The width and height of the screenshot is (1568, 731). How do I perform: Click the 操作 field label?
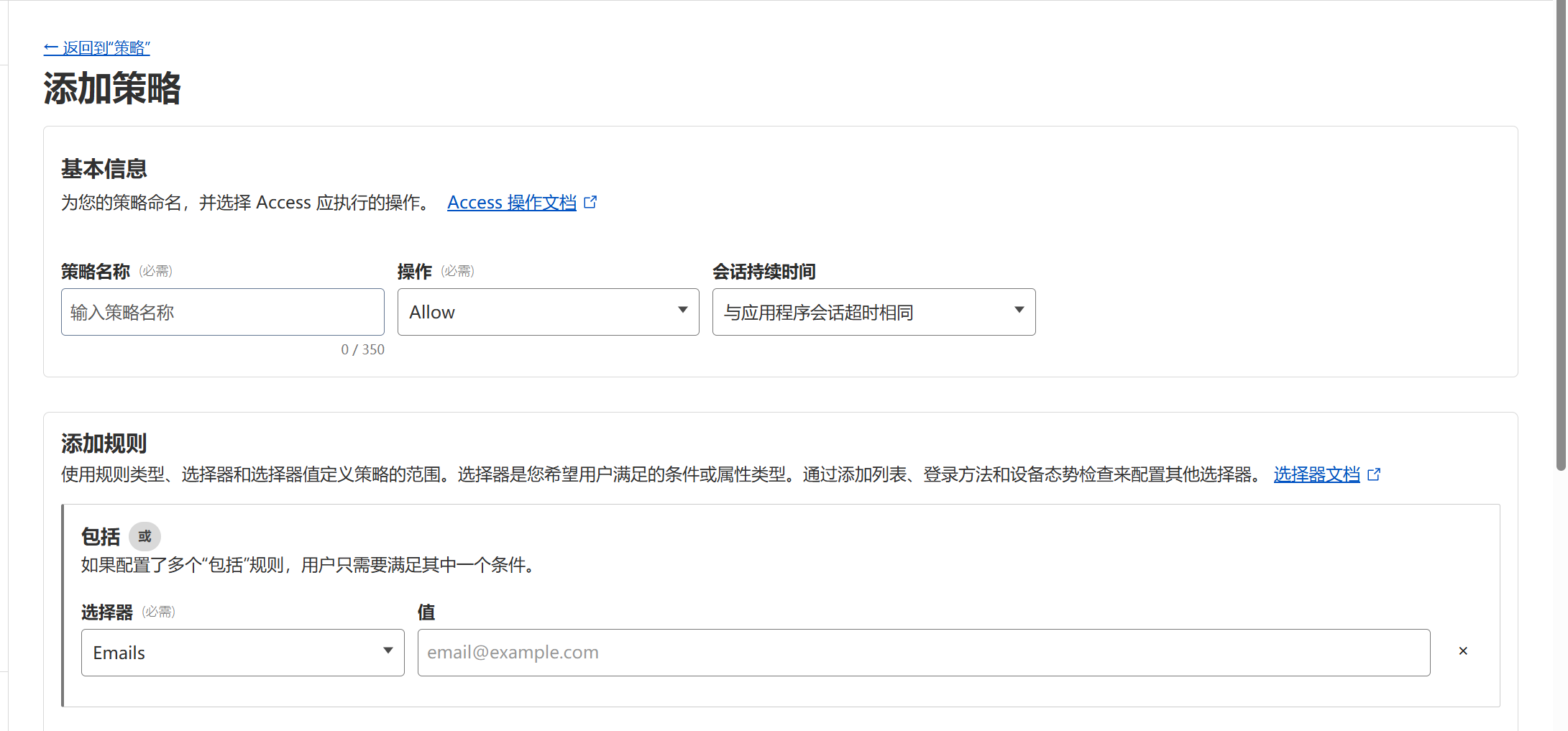(414, 272)
